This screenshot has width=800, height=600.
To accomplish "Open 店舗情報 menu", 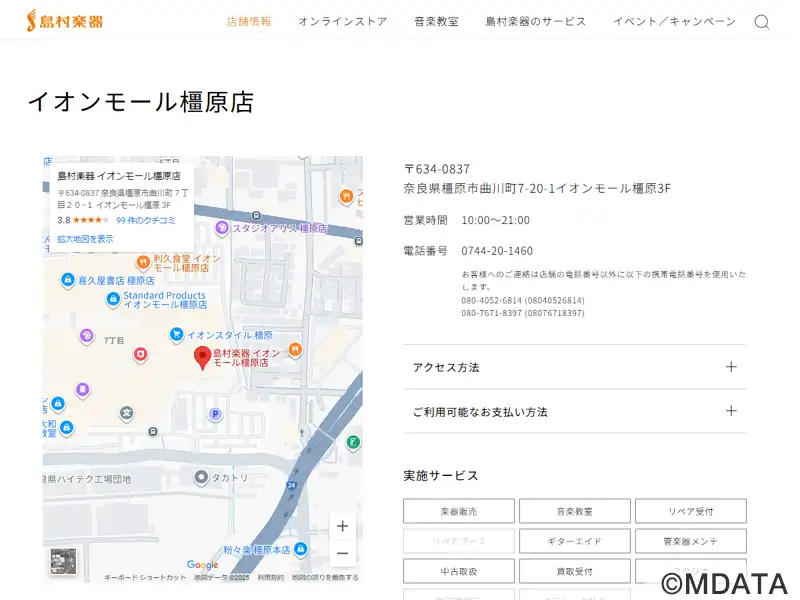I will coord(249,21).
